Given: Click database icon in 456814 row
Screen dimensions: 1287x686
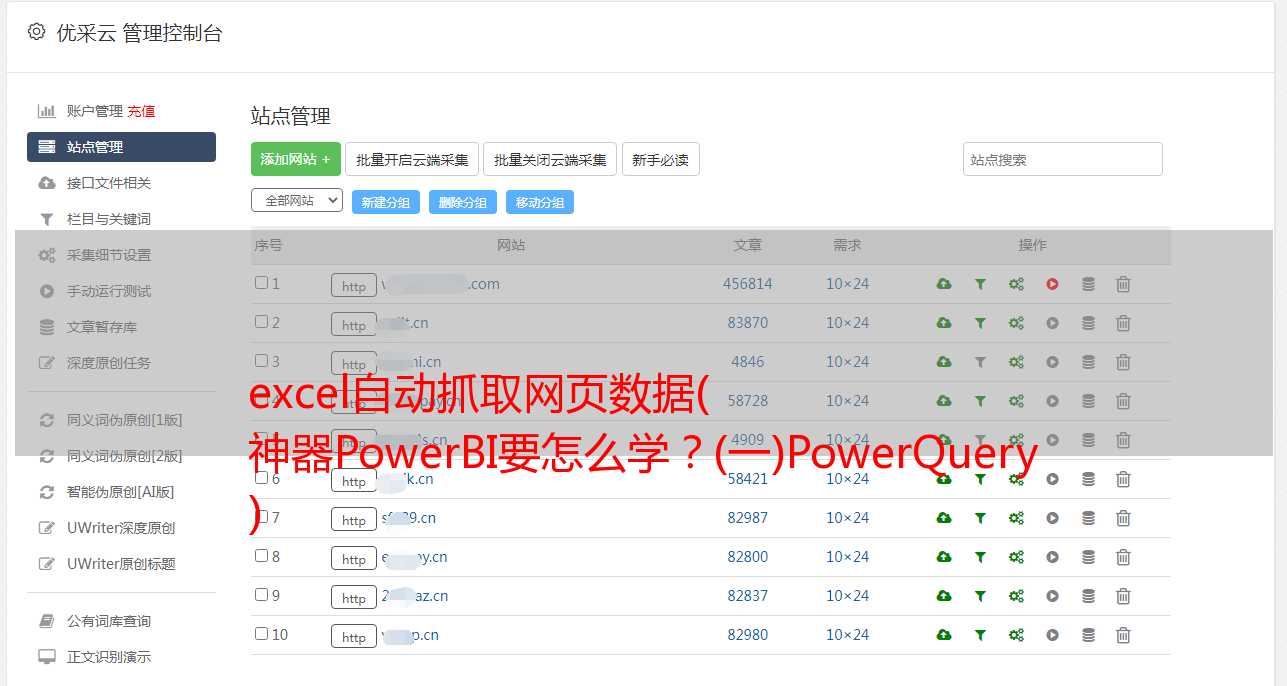Looking at the screenshot, I should pyautogui.click(x=1088, y=284).
